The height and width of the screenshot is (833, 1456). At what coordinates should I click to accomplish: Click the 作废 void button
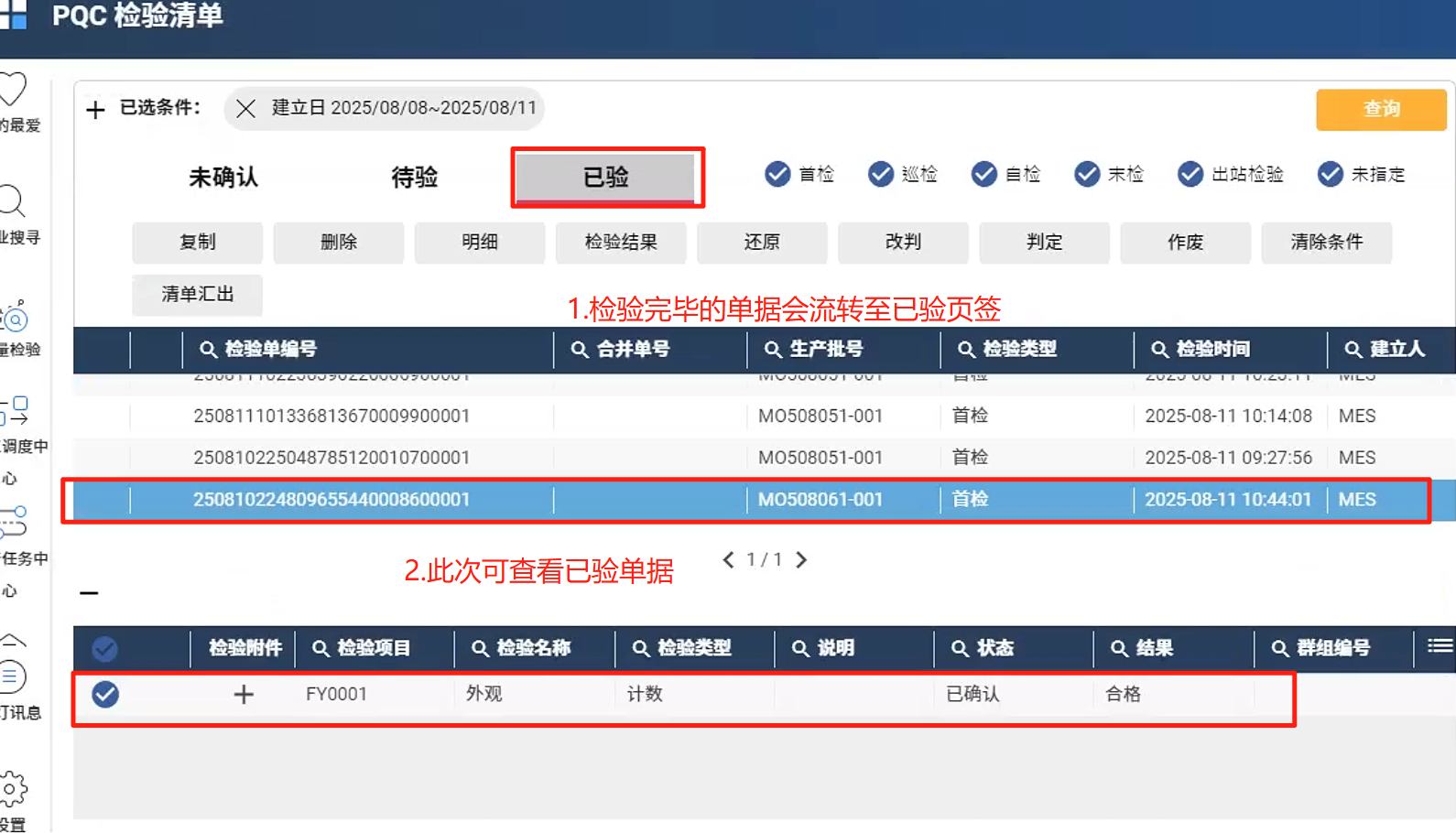click(x=1185, y=243)
